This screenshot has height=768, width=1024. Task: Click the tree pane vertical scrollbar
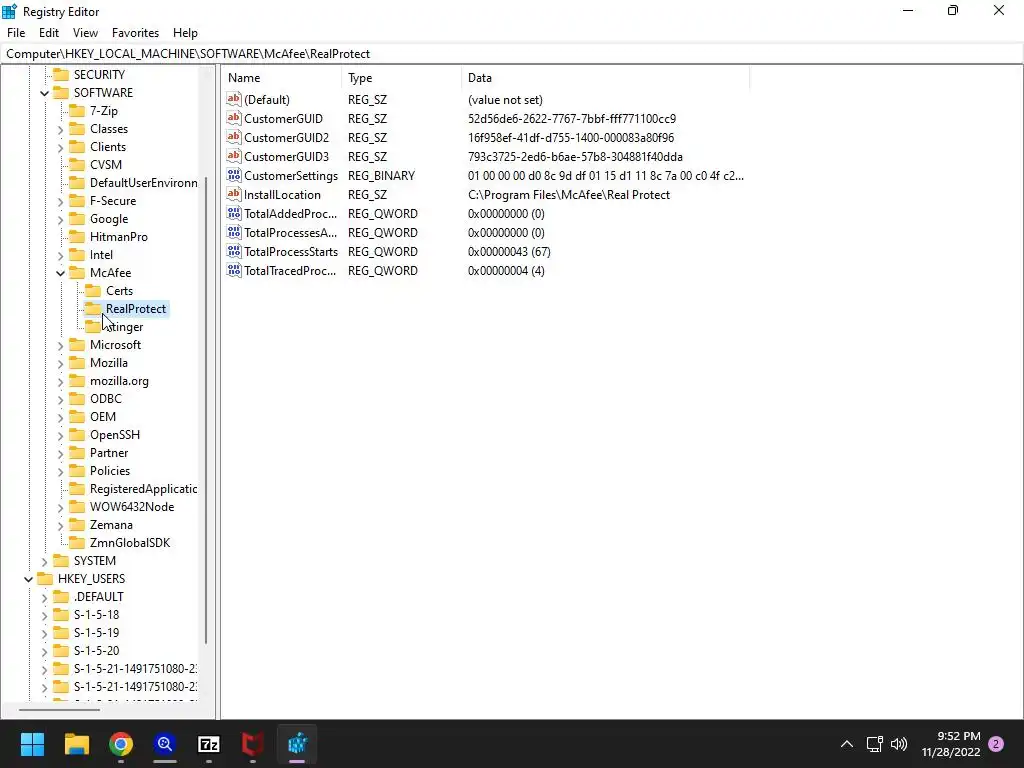coord(206,410)
